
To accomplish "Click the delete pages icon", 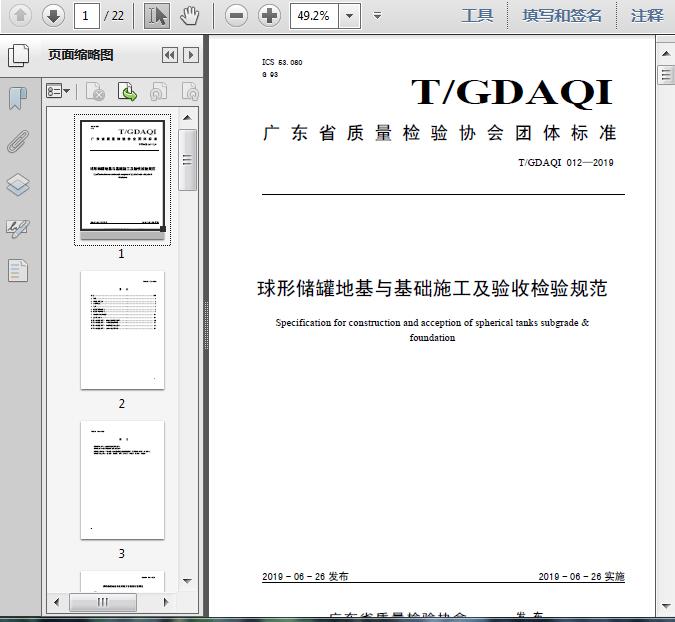I will click(96, 91).
